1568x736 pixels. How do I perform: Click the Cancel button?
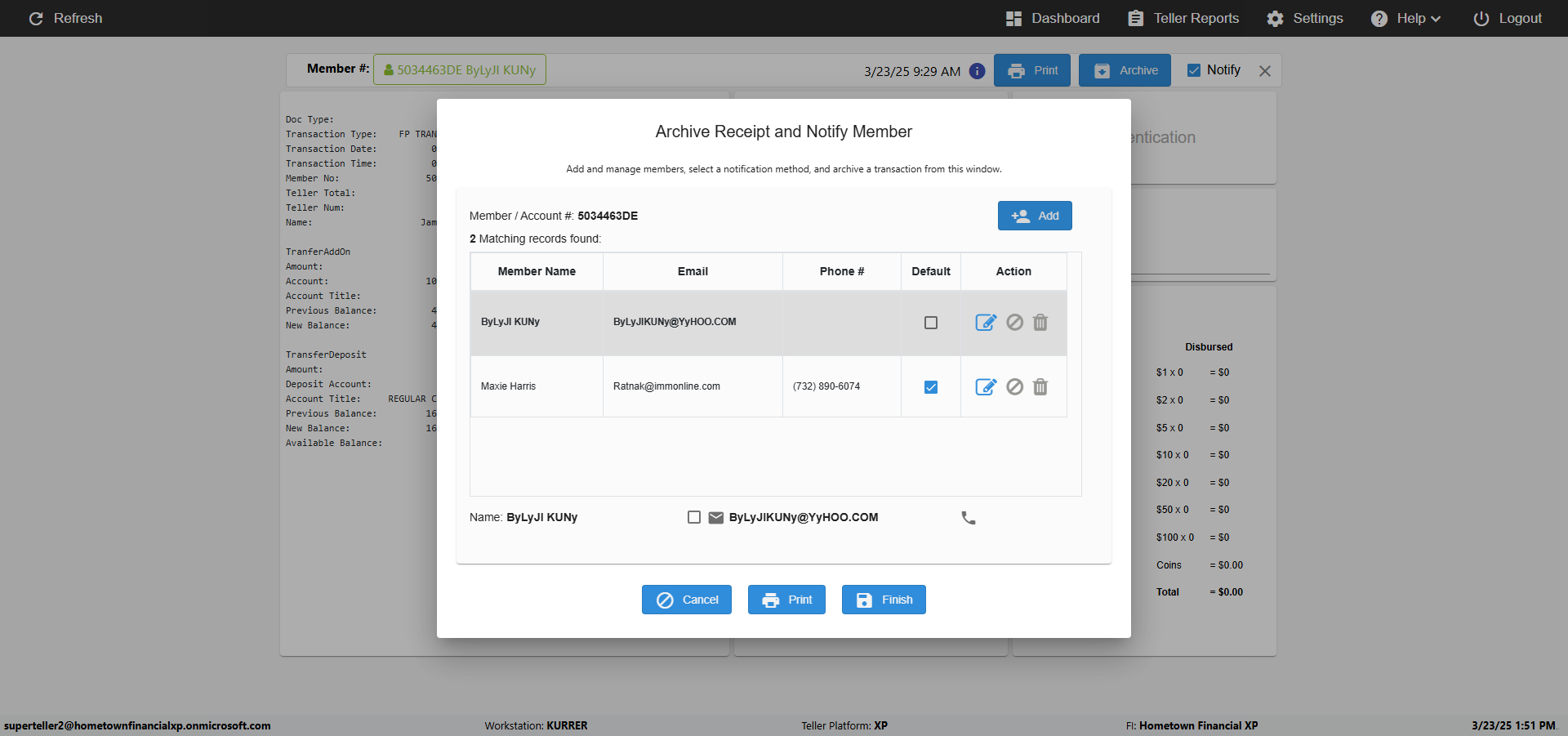[x=687, y=600]
